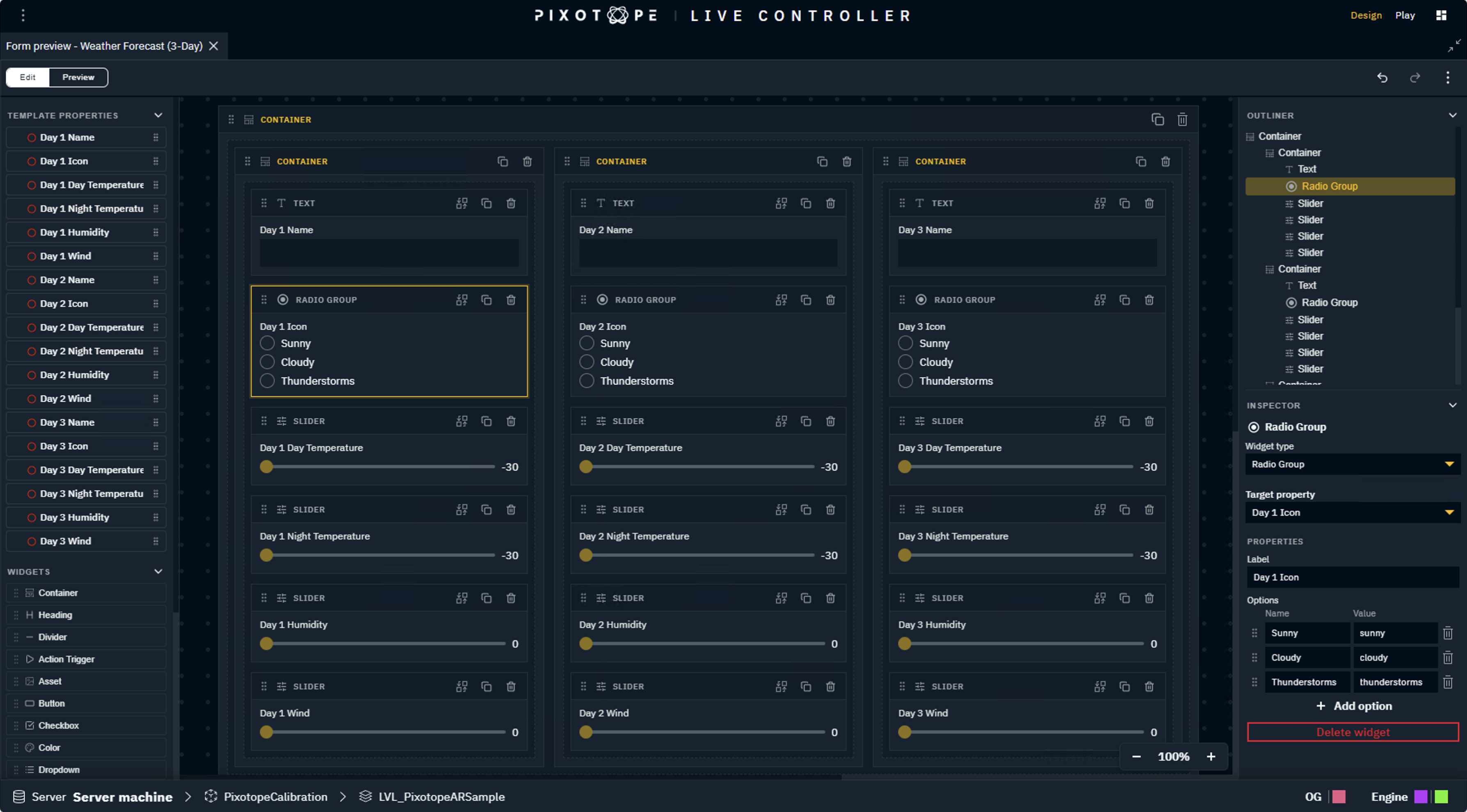1467x812 pixels.
Task: Collapse the Template Properties section
Action: tap(158, 116)
